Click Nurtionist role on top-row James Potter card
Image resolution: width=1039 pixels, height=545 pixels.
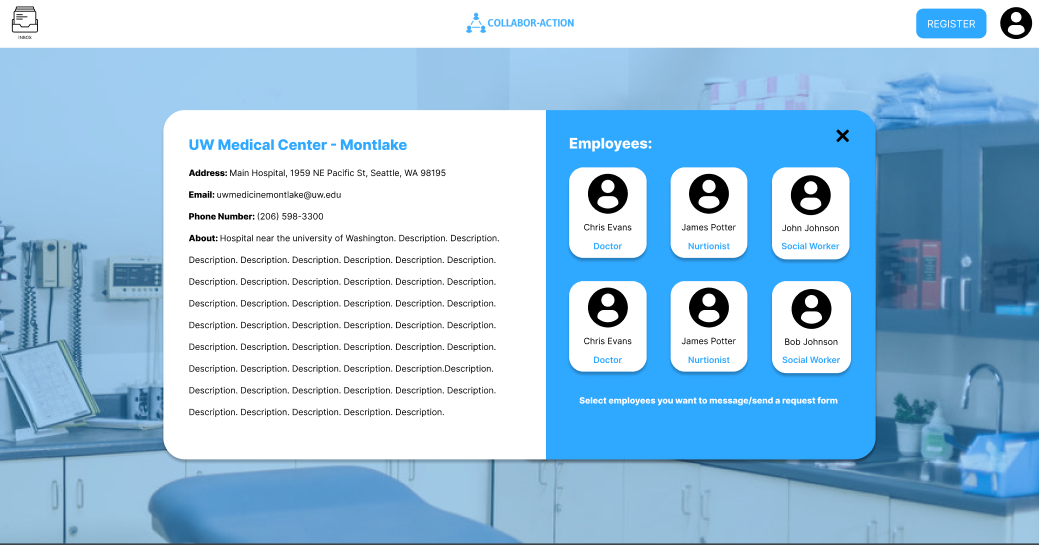pyautogui.click(x=709, y=246)
